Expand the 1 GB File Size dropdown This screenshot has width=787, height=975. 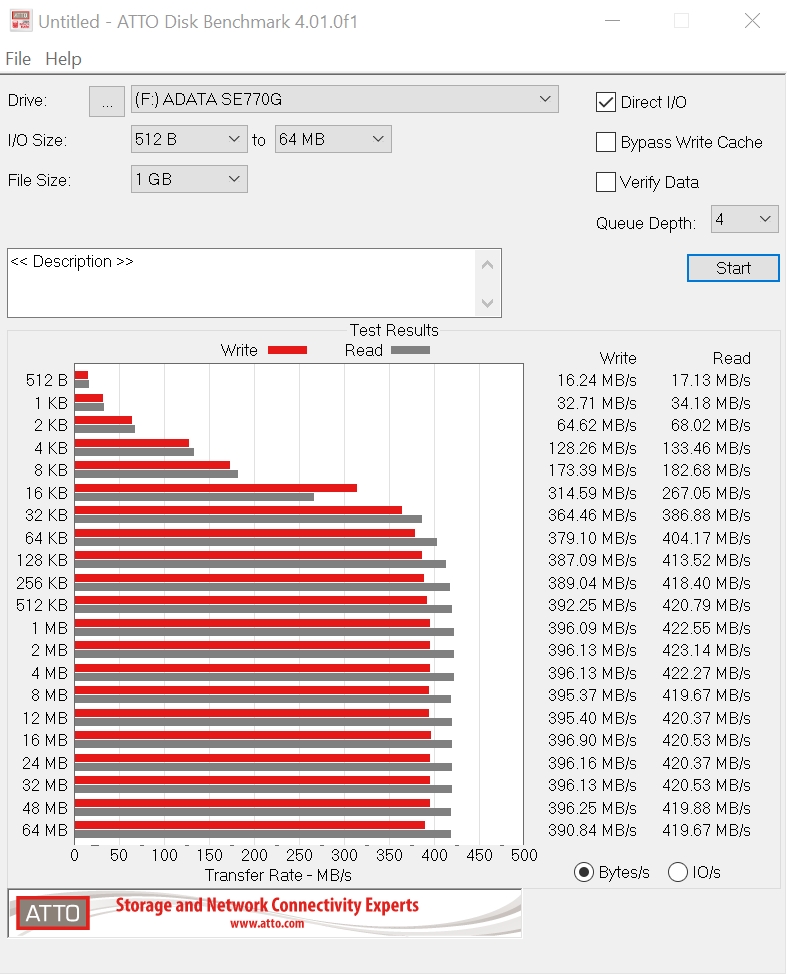tap(189, 179)
